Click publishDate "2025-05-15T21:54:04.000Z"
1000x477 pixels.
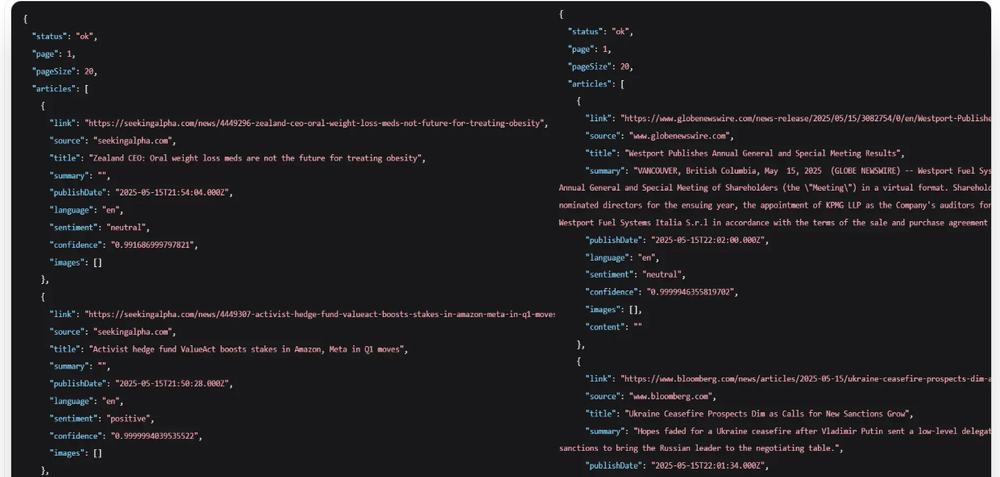(173, 193)
